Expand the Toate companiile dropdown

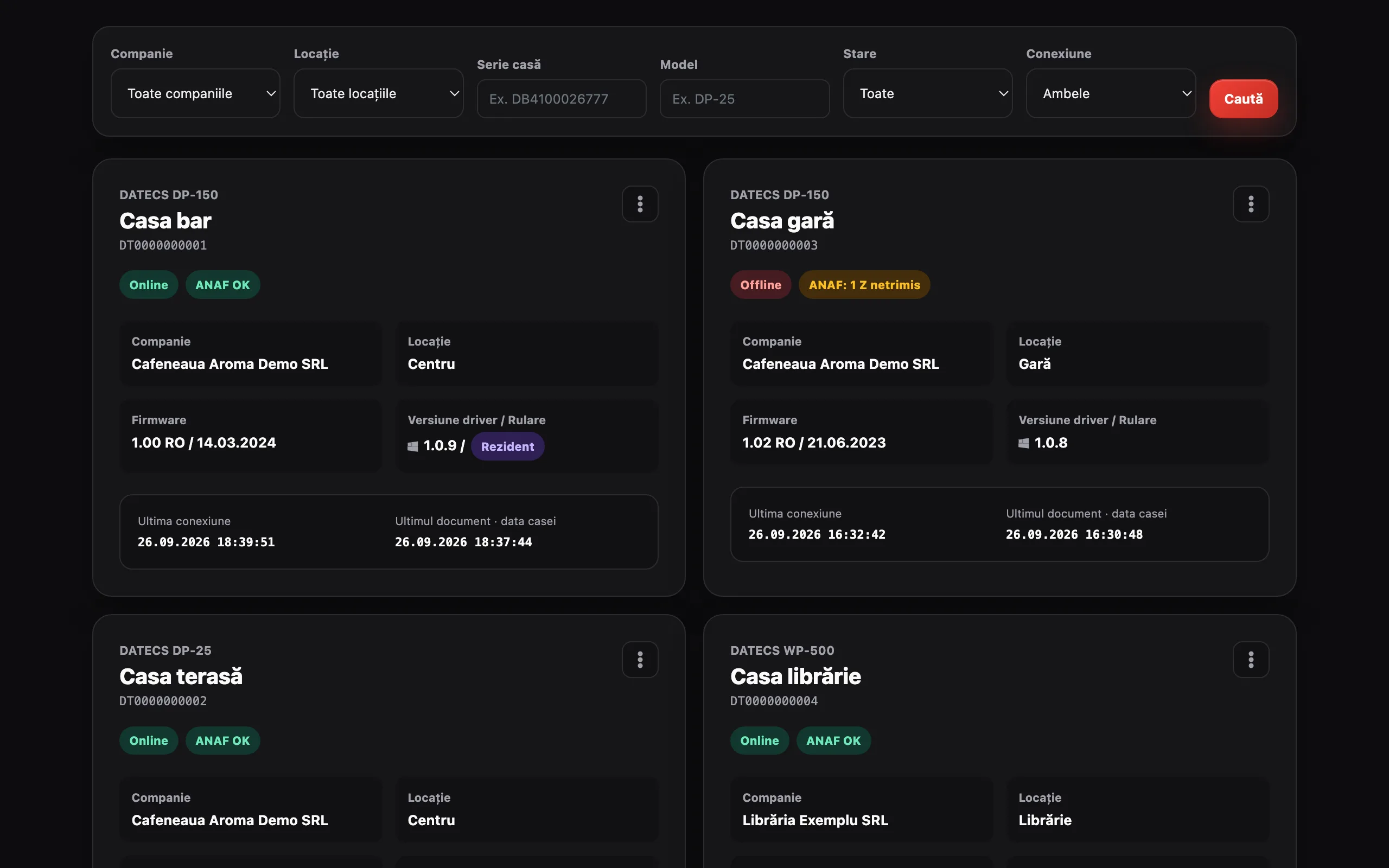(x=195, y=93)
